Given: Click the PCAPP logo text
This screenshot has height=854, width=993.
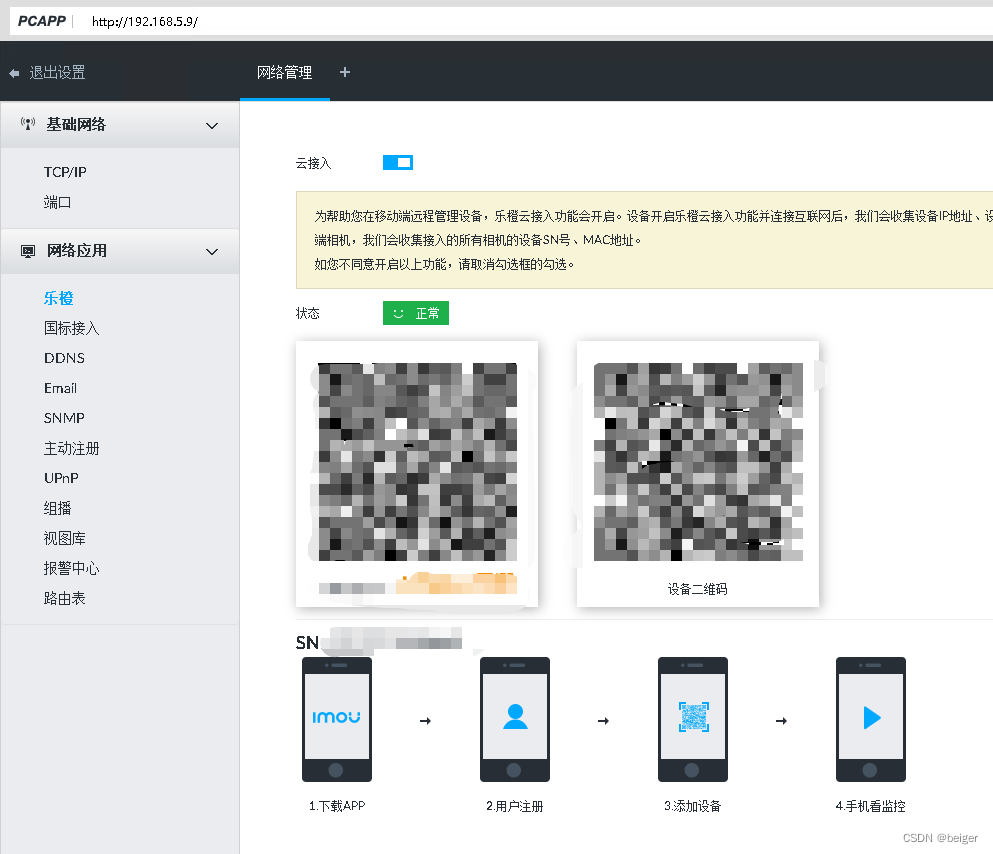Looking at the screenshot, I should pyautogui.click(x=42, y=21).
